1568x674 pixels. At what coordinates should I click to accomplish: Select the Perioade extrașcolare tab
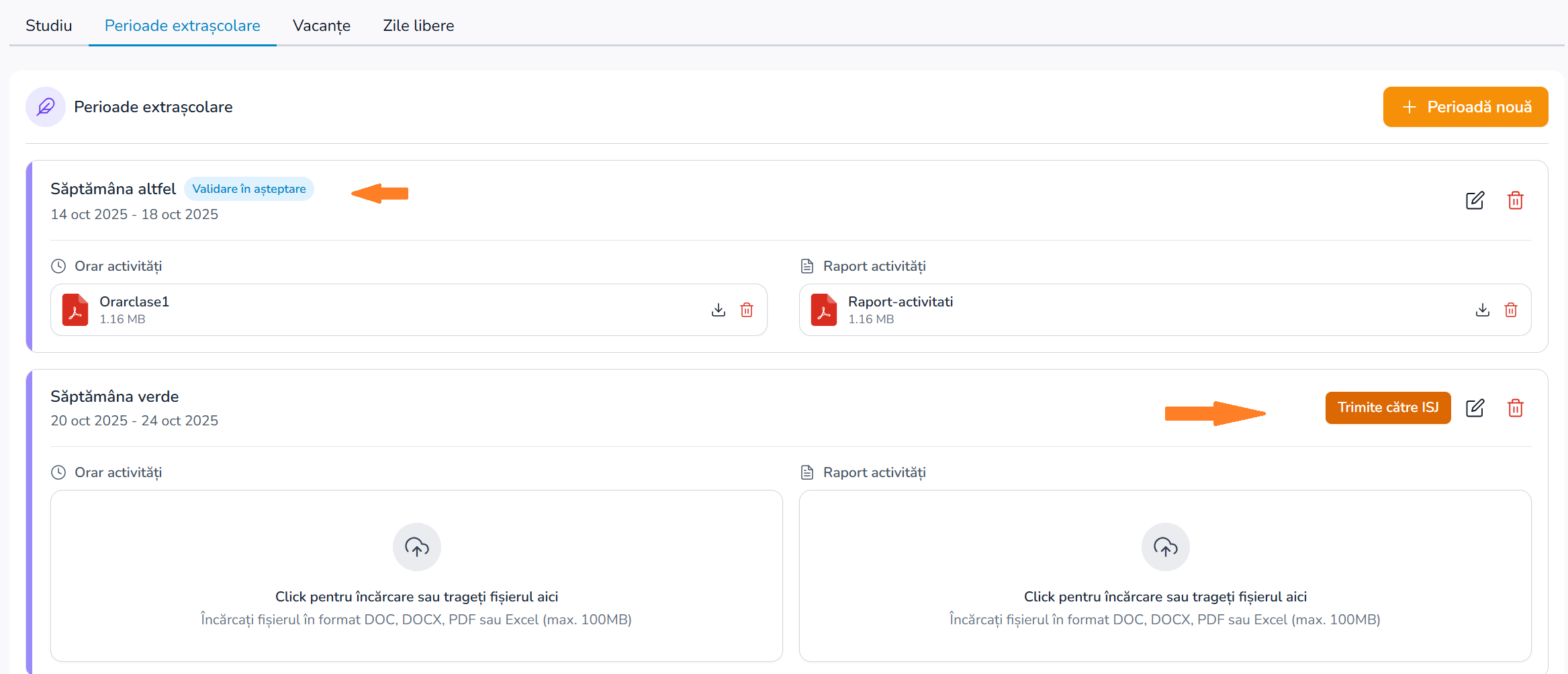tap(182, 26)
